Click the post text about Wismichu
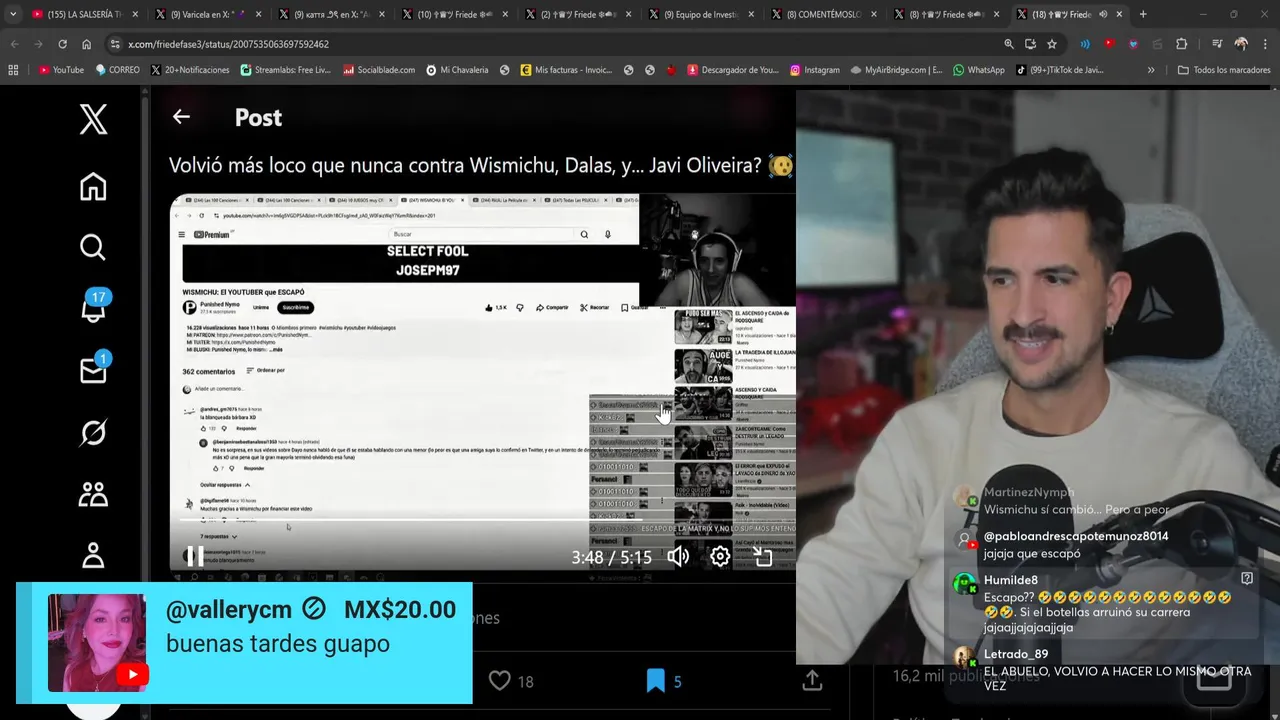Viewport: 1280px width, 720px height. (x=465, y=165)
